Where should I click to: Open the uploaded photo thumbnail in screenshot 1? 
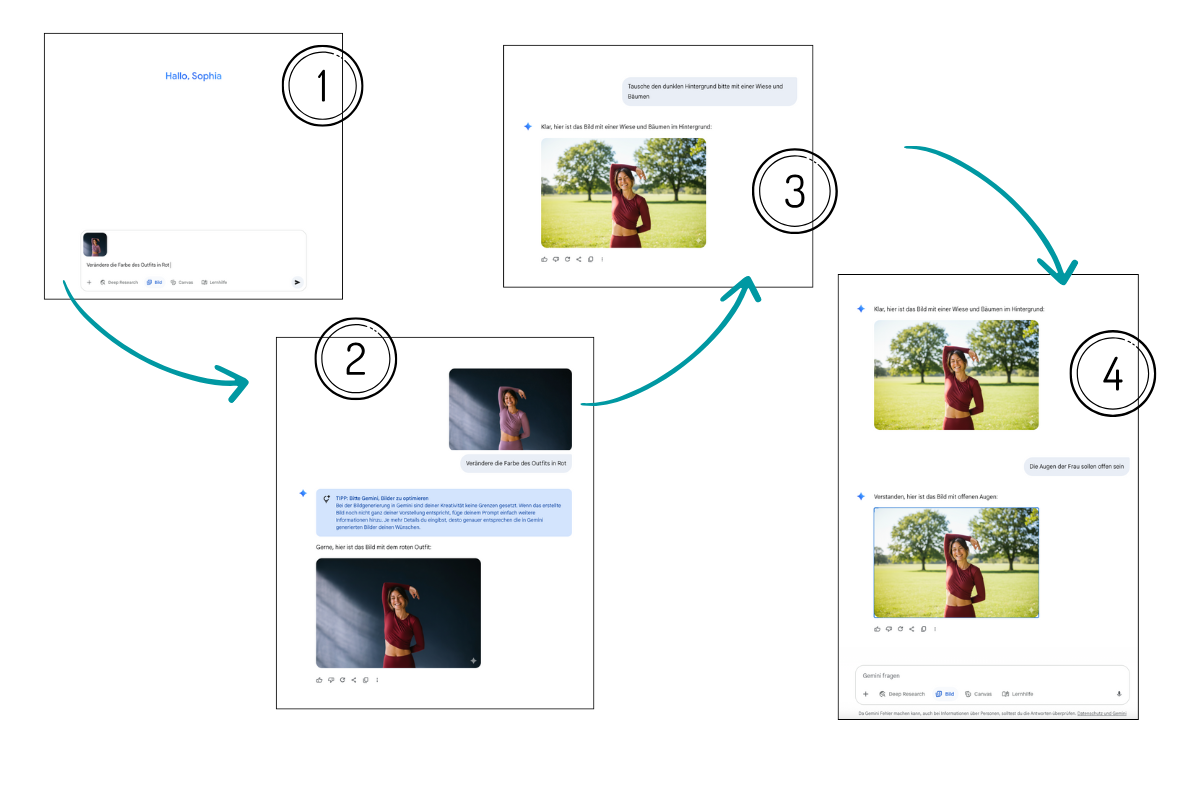coord(95,245)
